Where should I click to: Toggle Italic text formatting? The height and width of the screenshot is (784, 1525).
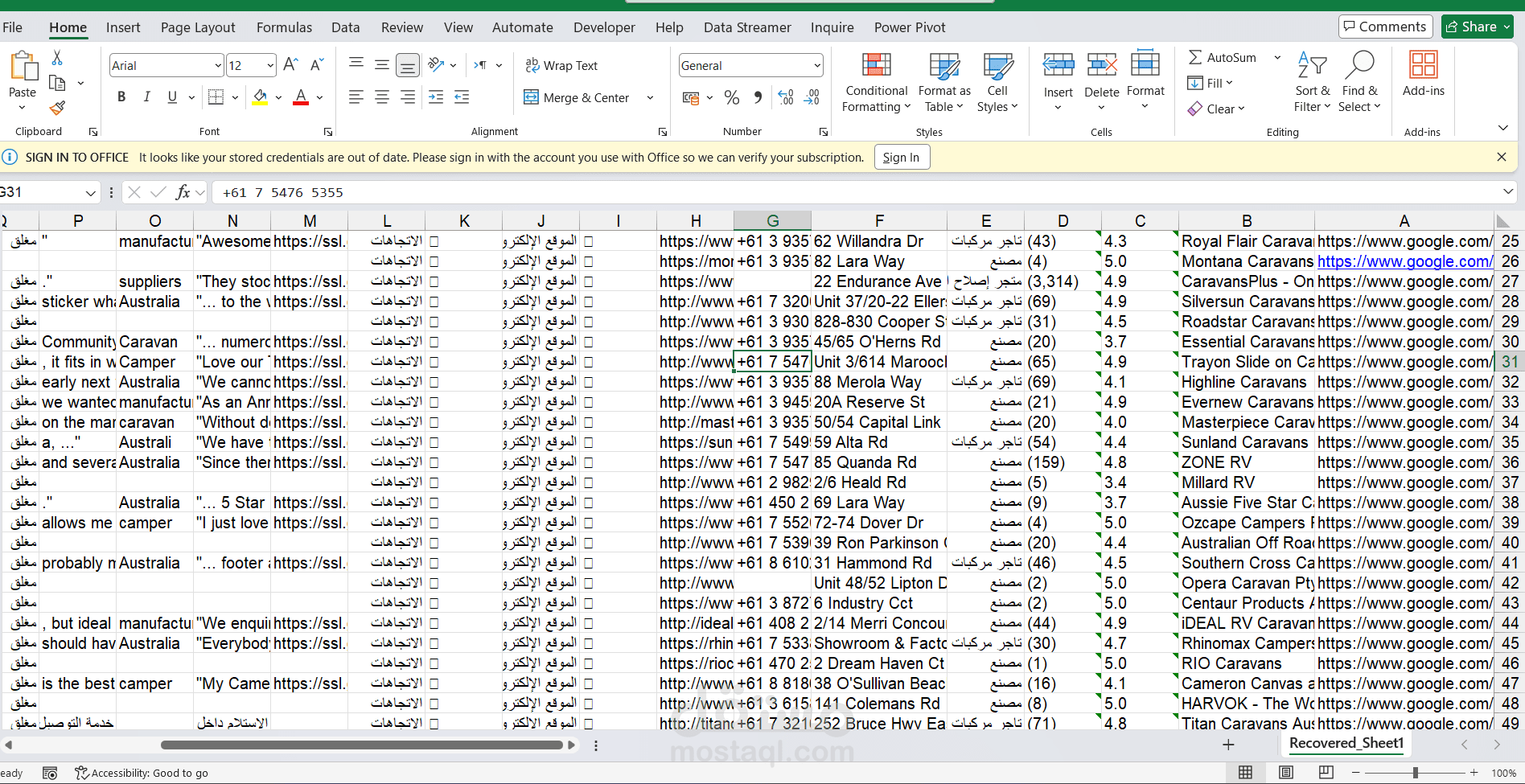click(146, 97)
